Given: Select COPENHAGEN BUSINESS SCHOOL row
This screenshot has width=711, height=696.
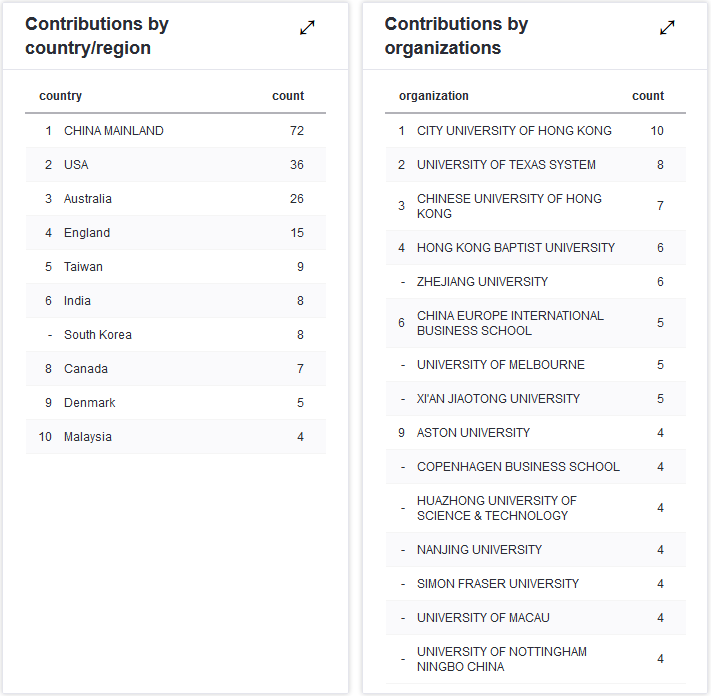Looking at the screenshot, I should pos(518,467).
